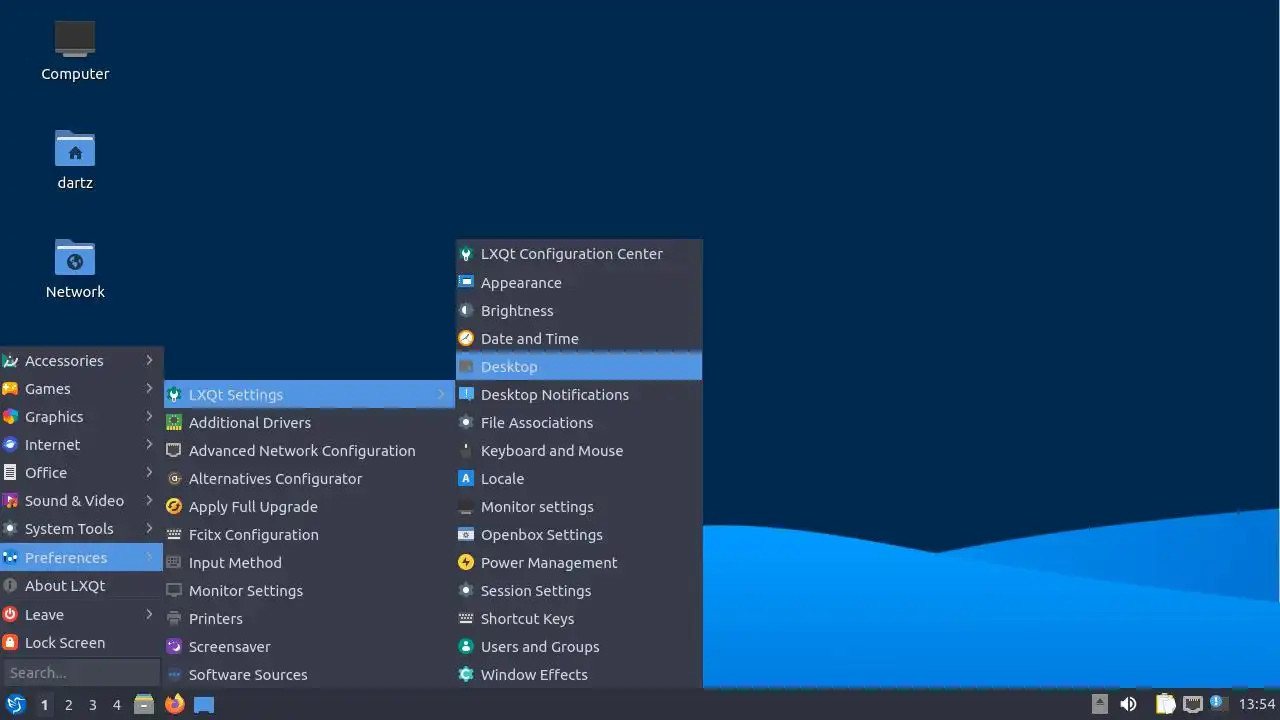The image size is (1280, 720).
Task: Expand the Internet category
Action: tap(81, 445)
